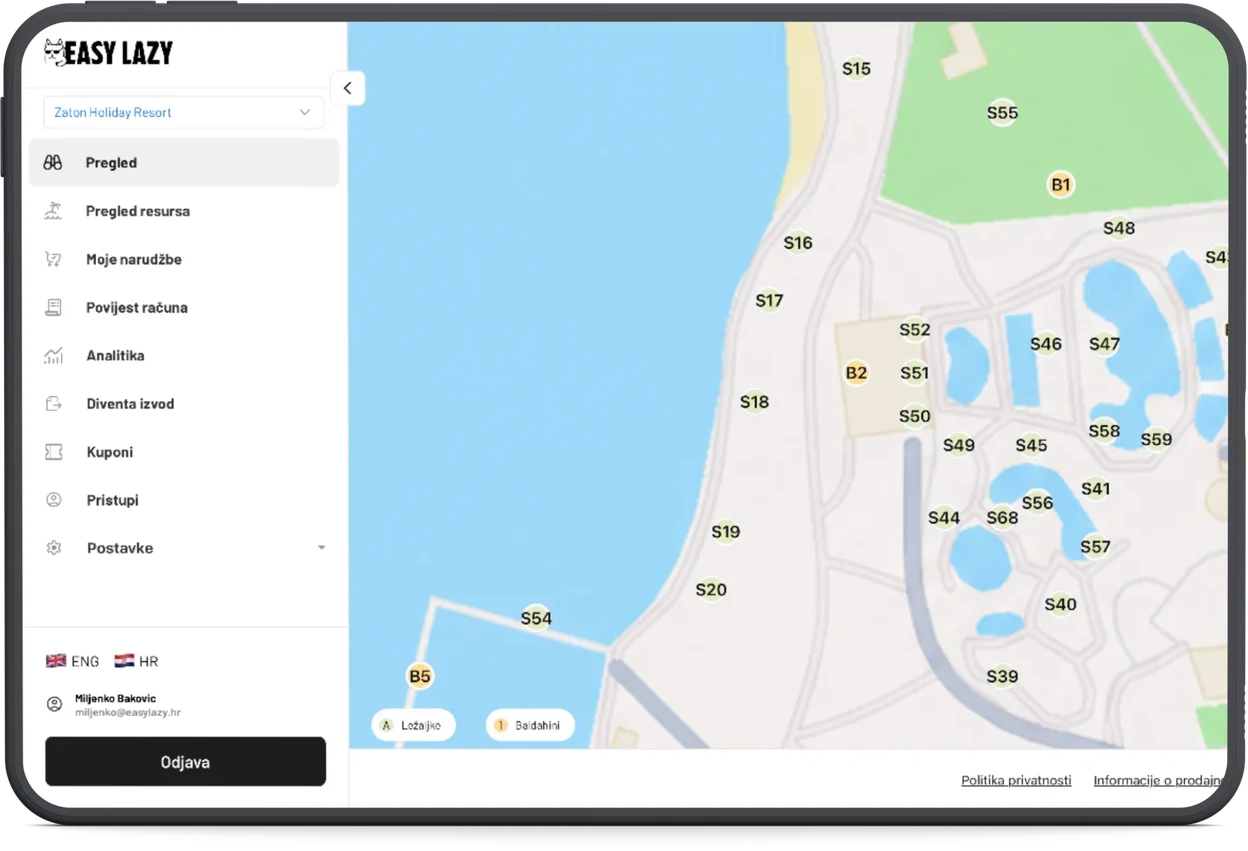This screenshot has height=851, width=1248.
Task: Select map marker S55
Action: pyautogui.click(x=1002, y=113)
